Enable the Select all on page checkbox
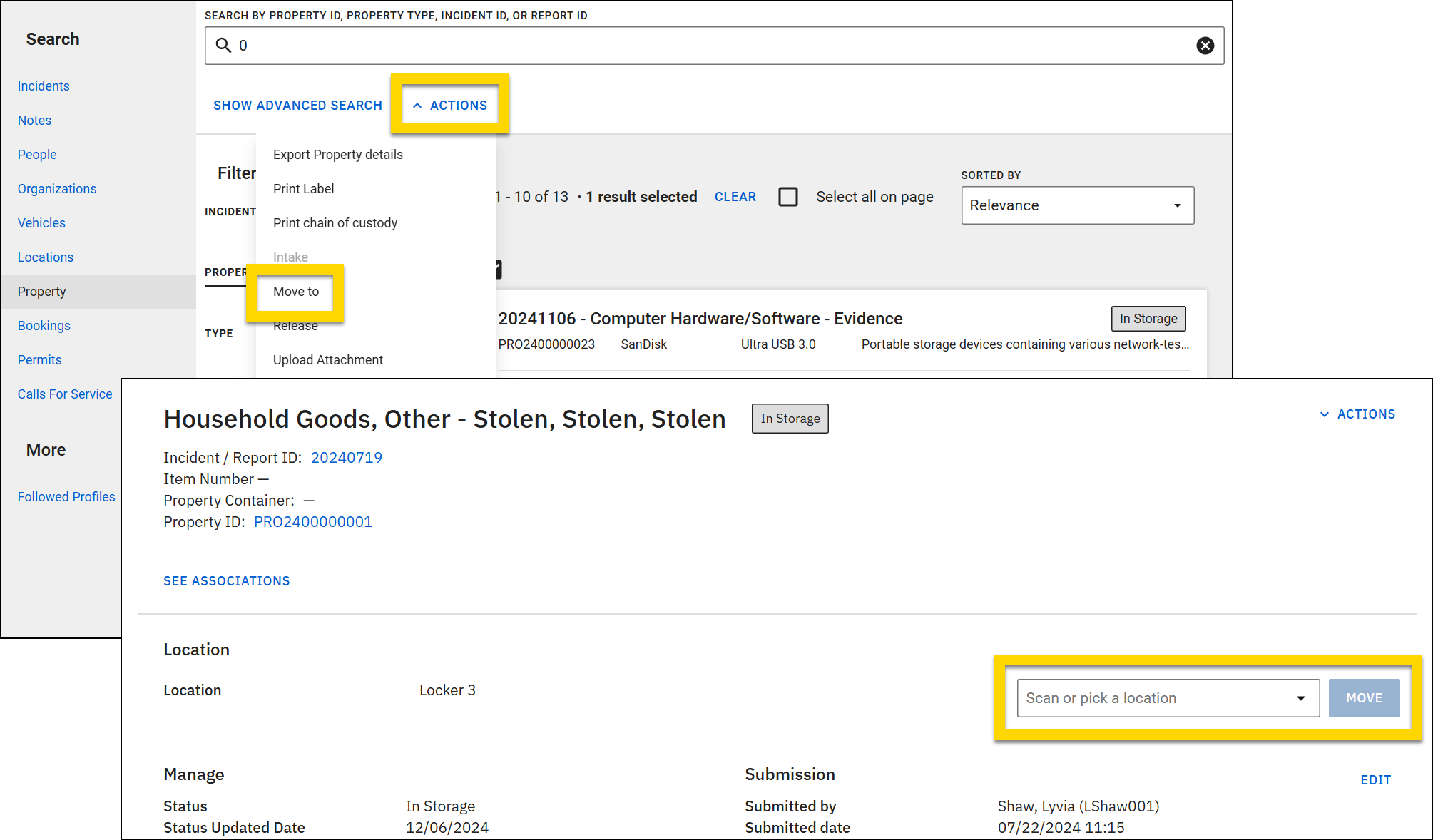1433x840 pixels. (788, 197)
